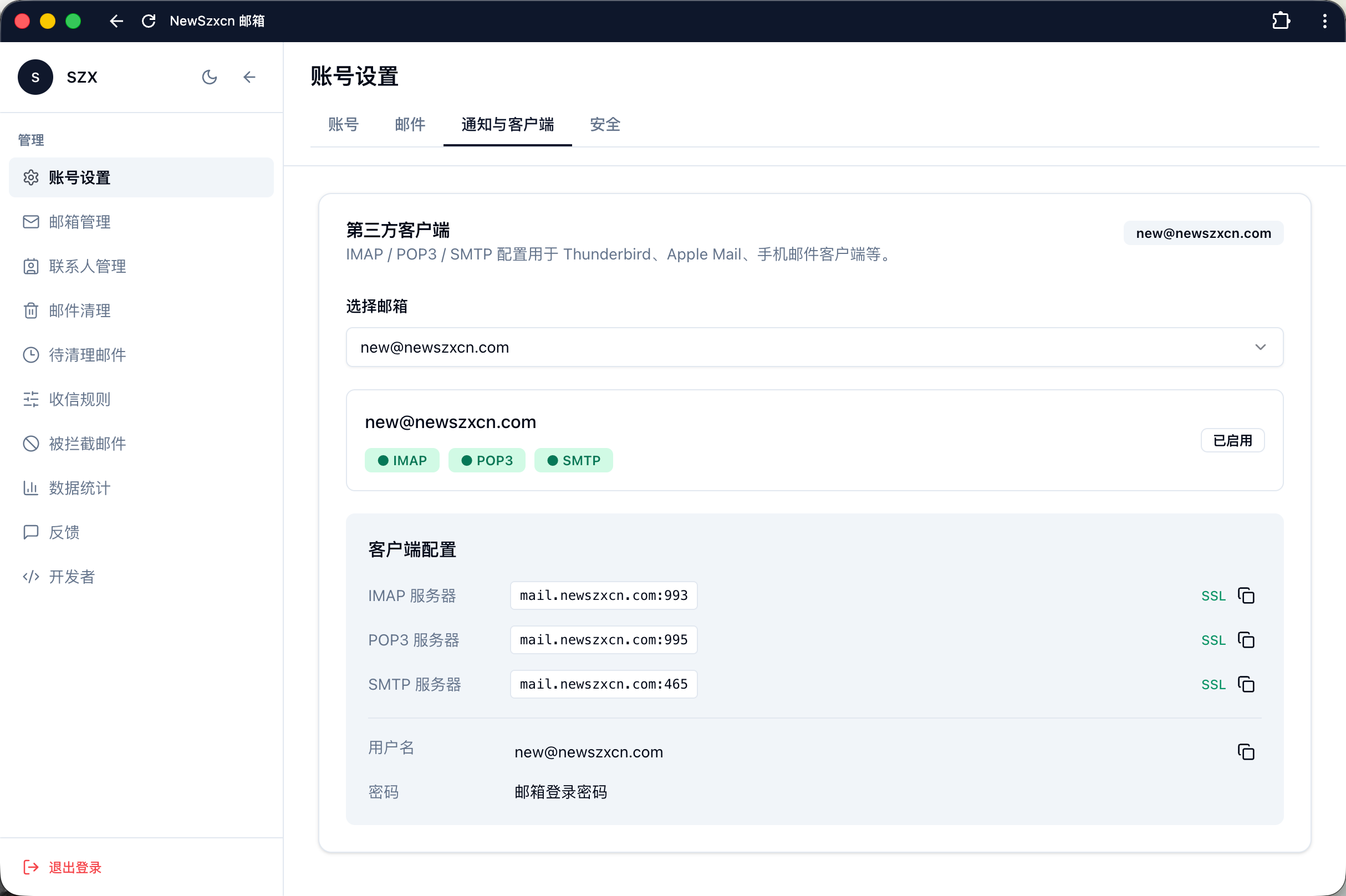Open 邮件清理 sidebar item
Viewport: 1346px width, 896px height.
(141, 310)
